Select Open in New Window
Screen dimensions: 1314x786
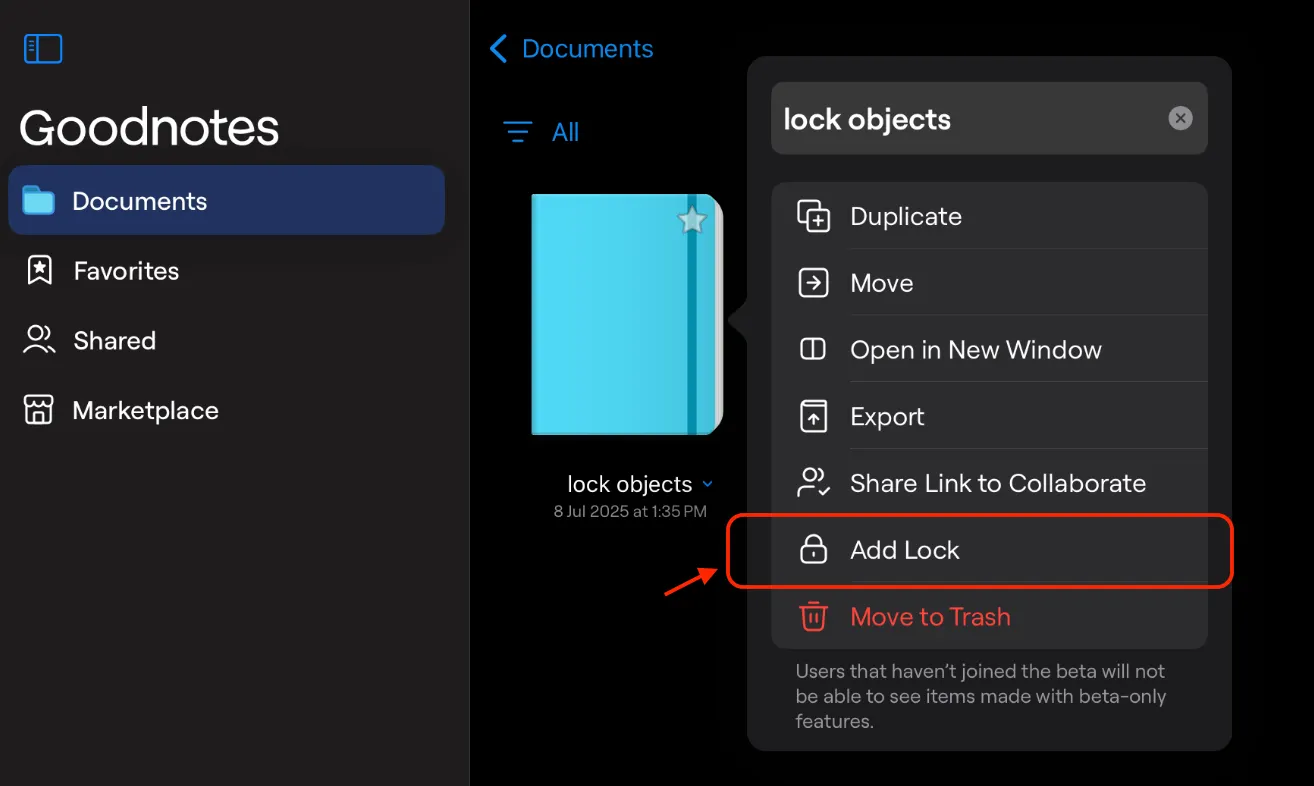pyautogui.click(x=990, y=350)
